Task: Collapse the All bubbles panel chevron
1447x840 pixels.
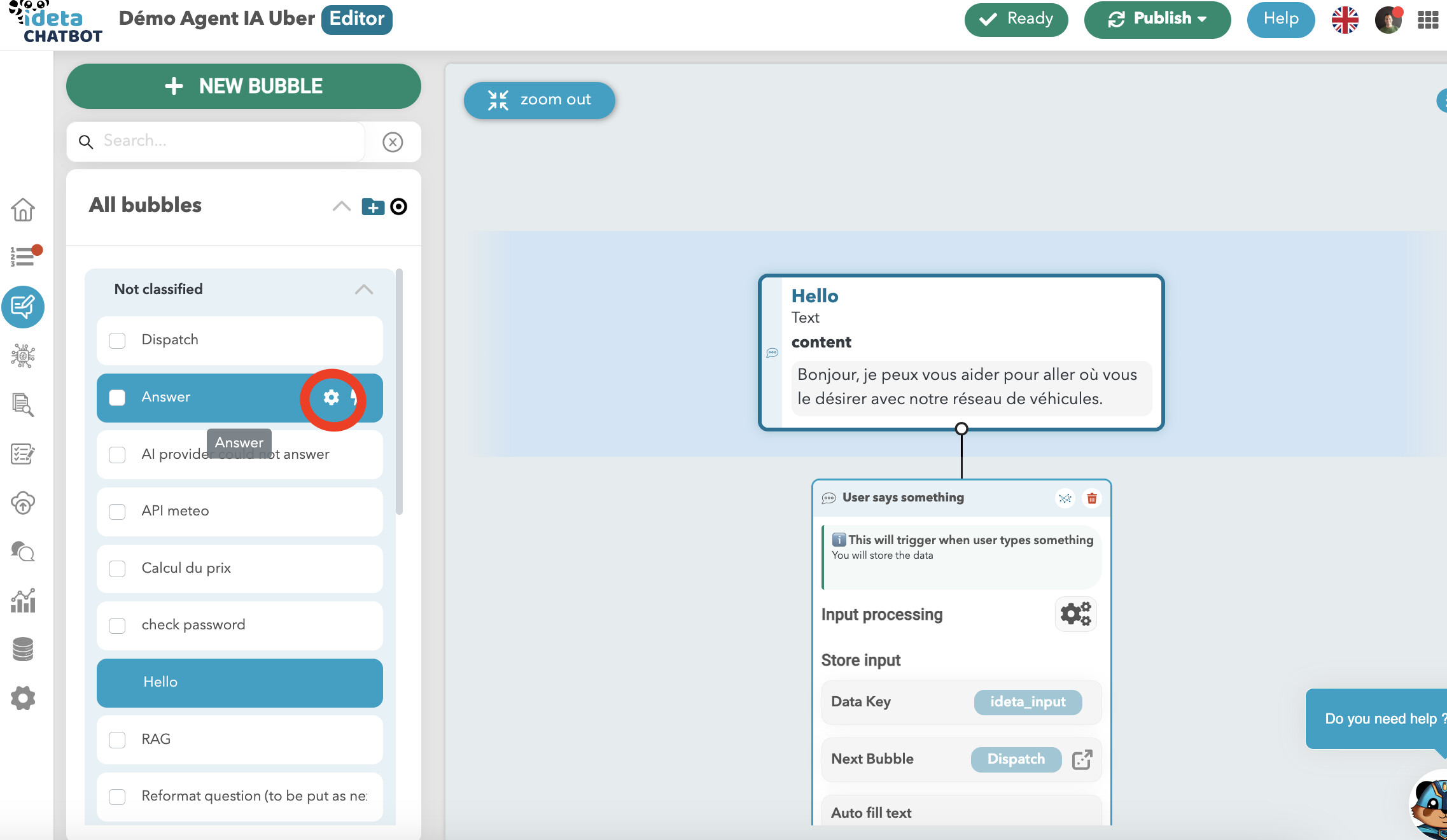Action: point(341,206)
